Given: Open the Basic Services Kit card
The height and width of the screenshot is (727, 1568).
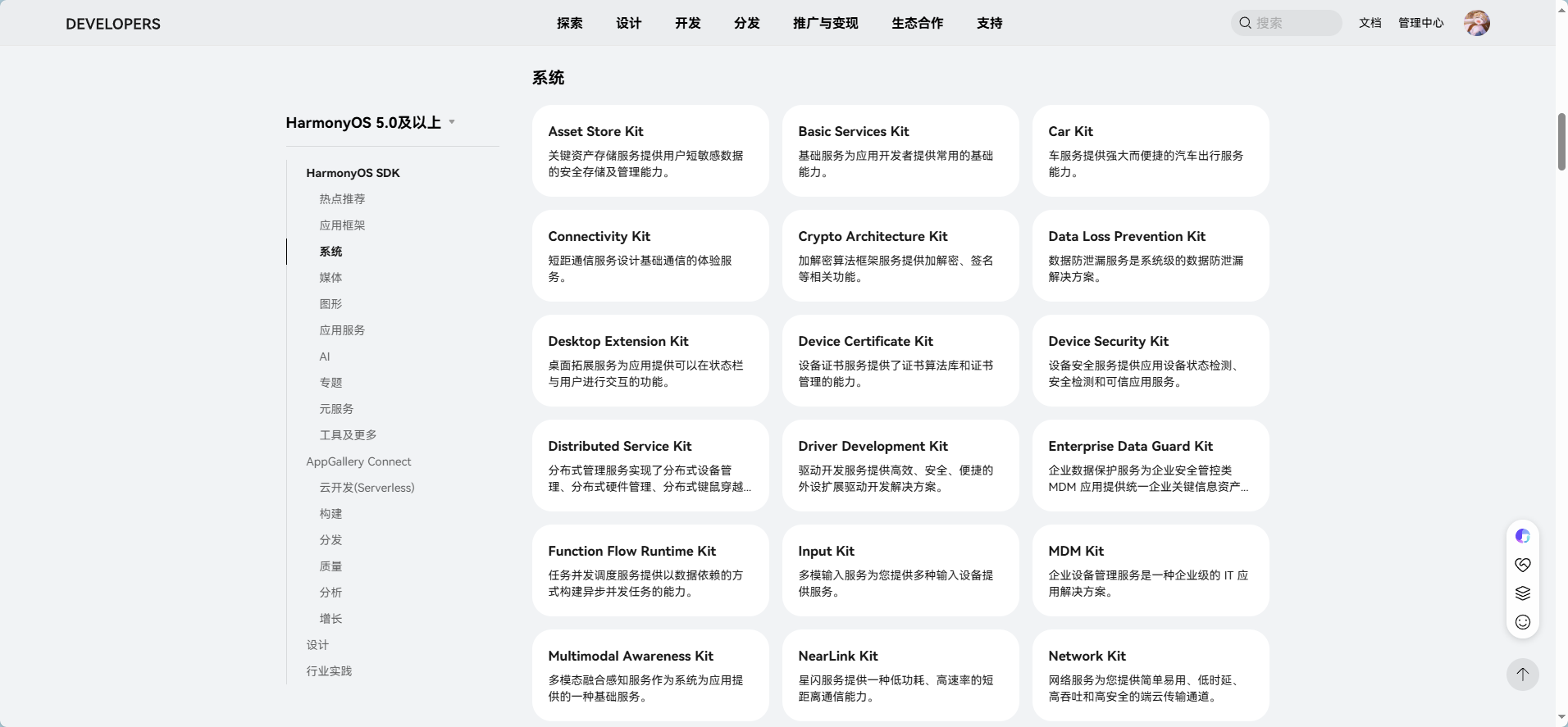Looking at the screenshot, I should tap(900, 151).
